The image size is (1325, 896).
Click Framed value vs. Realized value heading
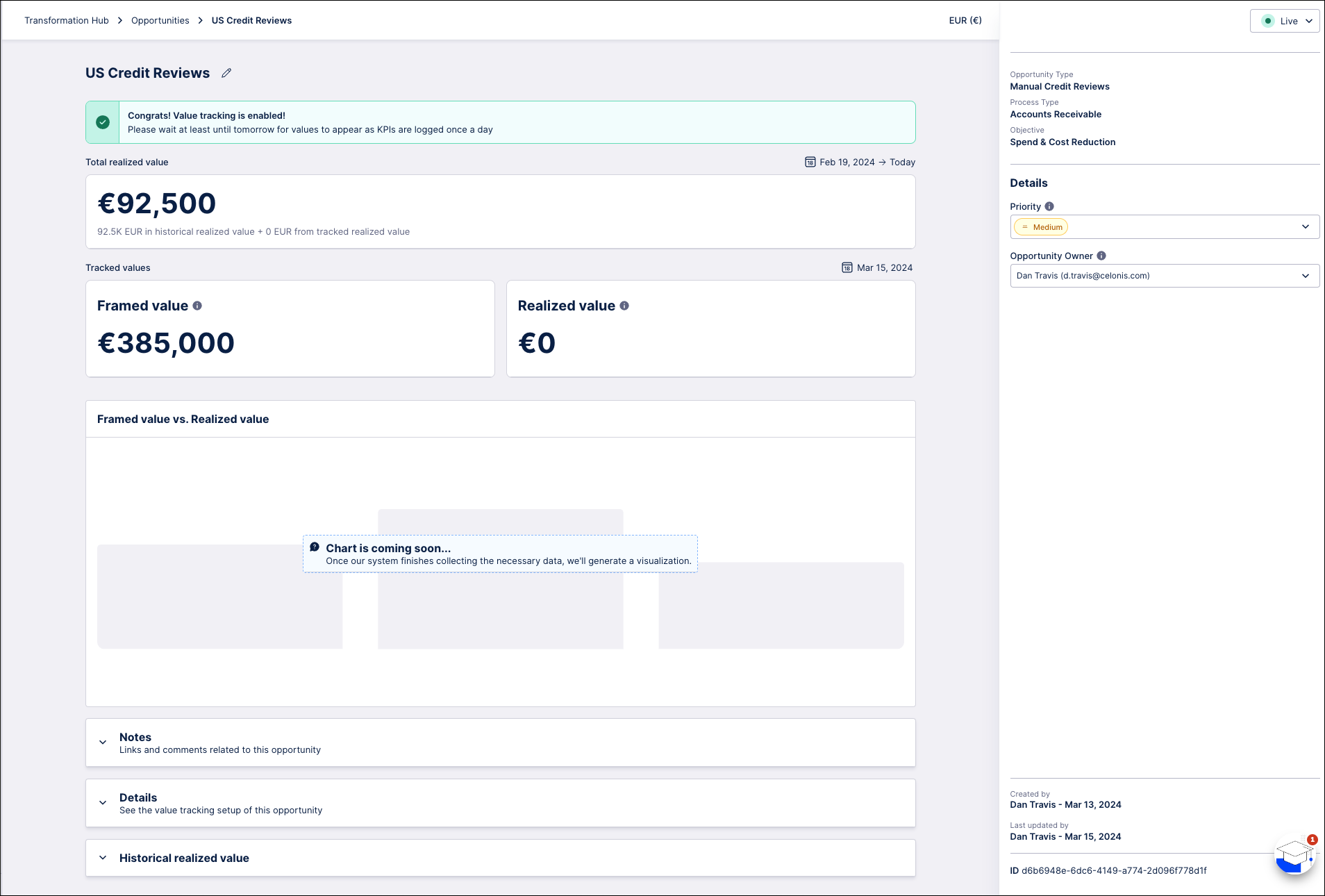pos(183,419)
